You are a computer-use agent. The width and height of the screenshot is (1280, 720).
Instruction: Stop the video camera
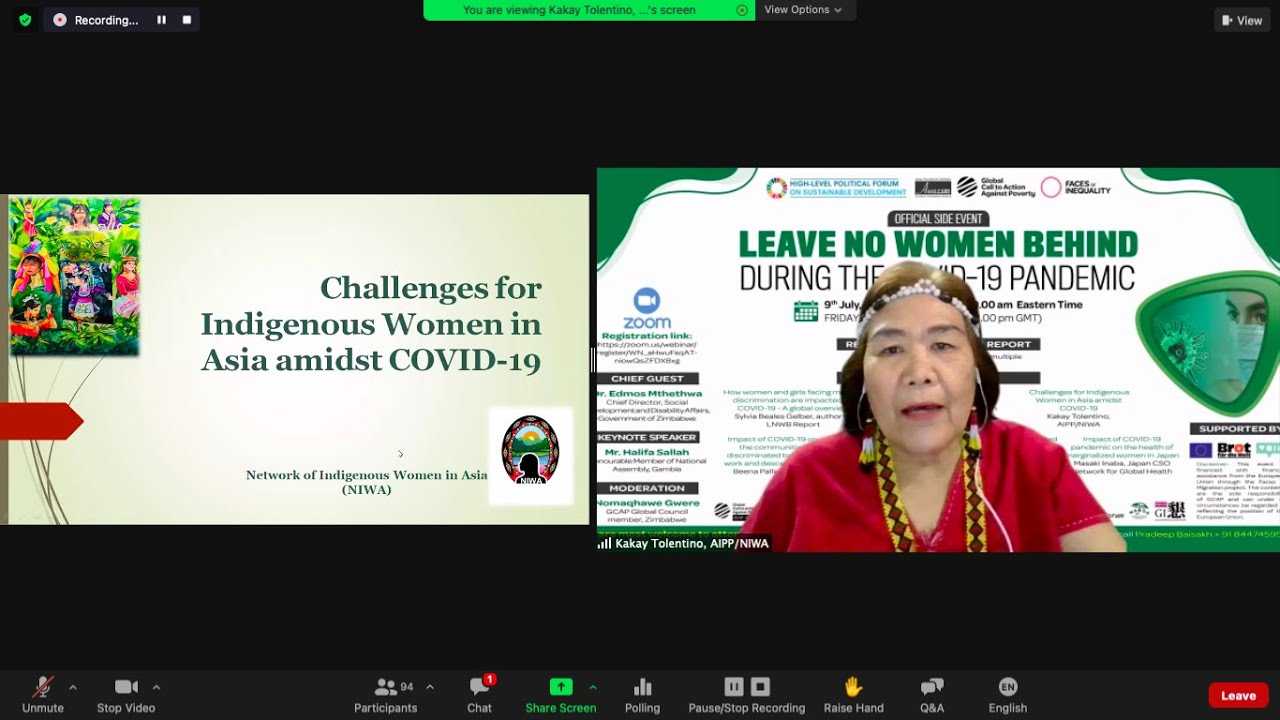[x=126, y=695]
